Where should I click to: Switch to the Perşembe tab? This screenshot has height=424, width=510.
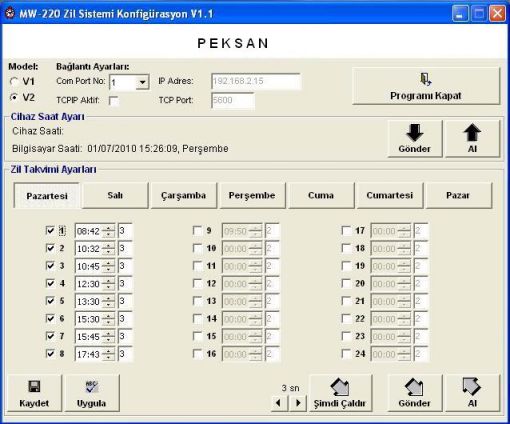click(252, 195)
